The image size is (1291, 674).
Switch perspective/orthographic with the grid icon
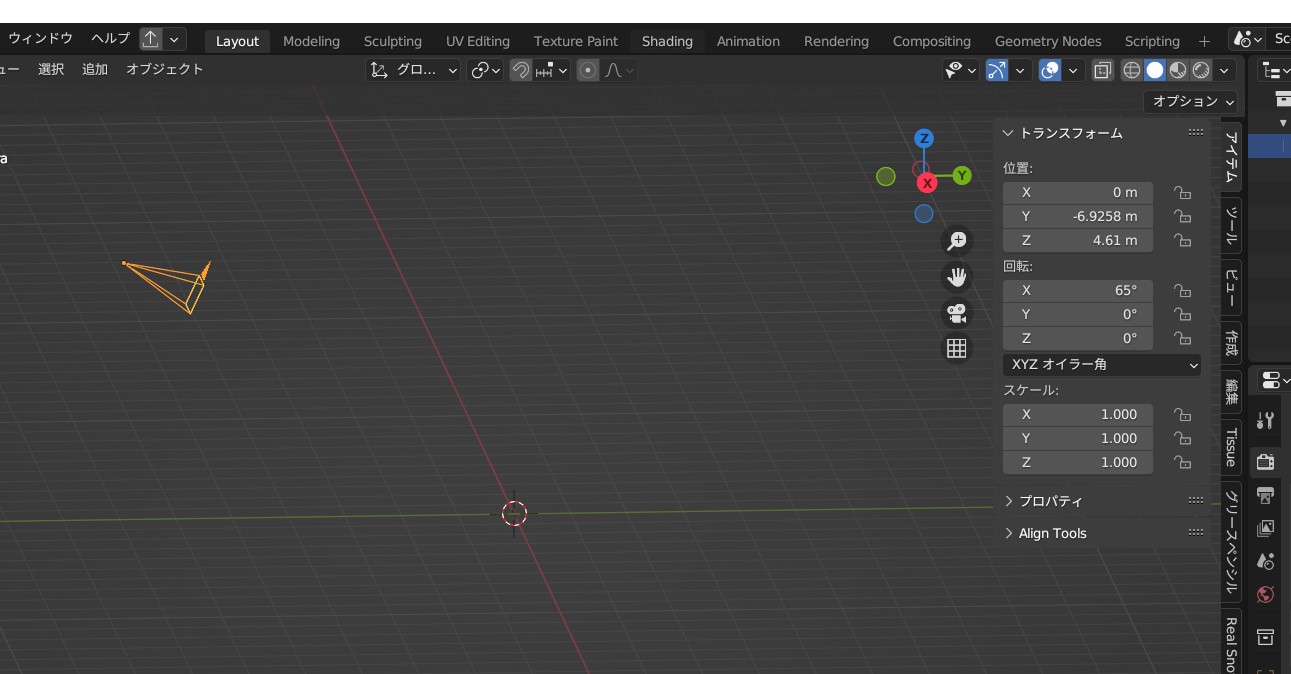tap(957, 348)
